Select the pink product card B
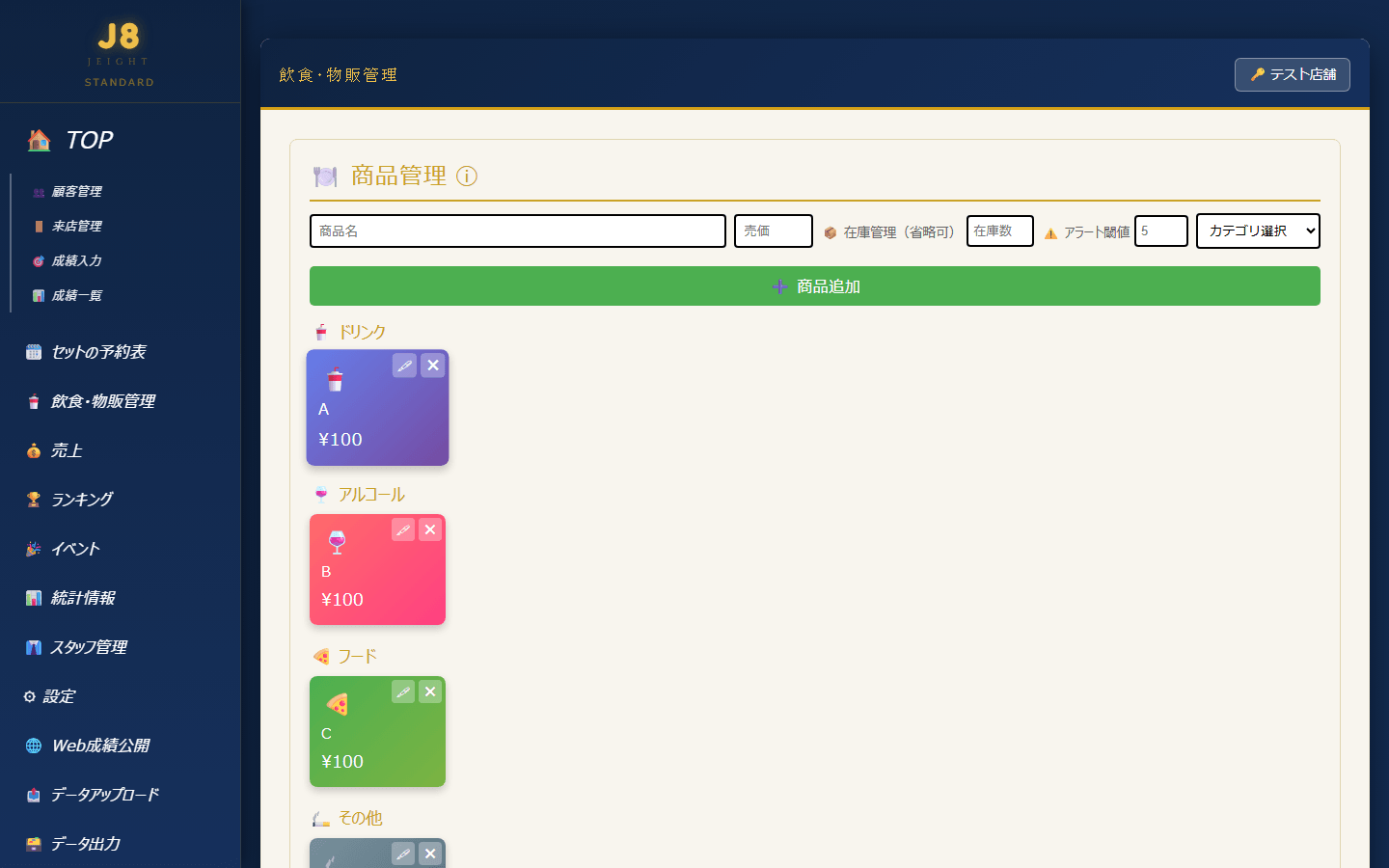The height and width of the screenshot is (868, 1389). pyautogui.click(x=377, y=570)
